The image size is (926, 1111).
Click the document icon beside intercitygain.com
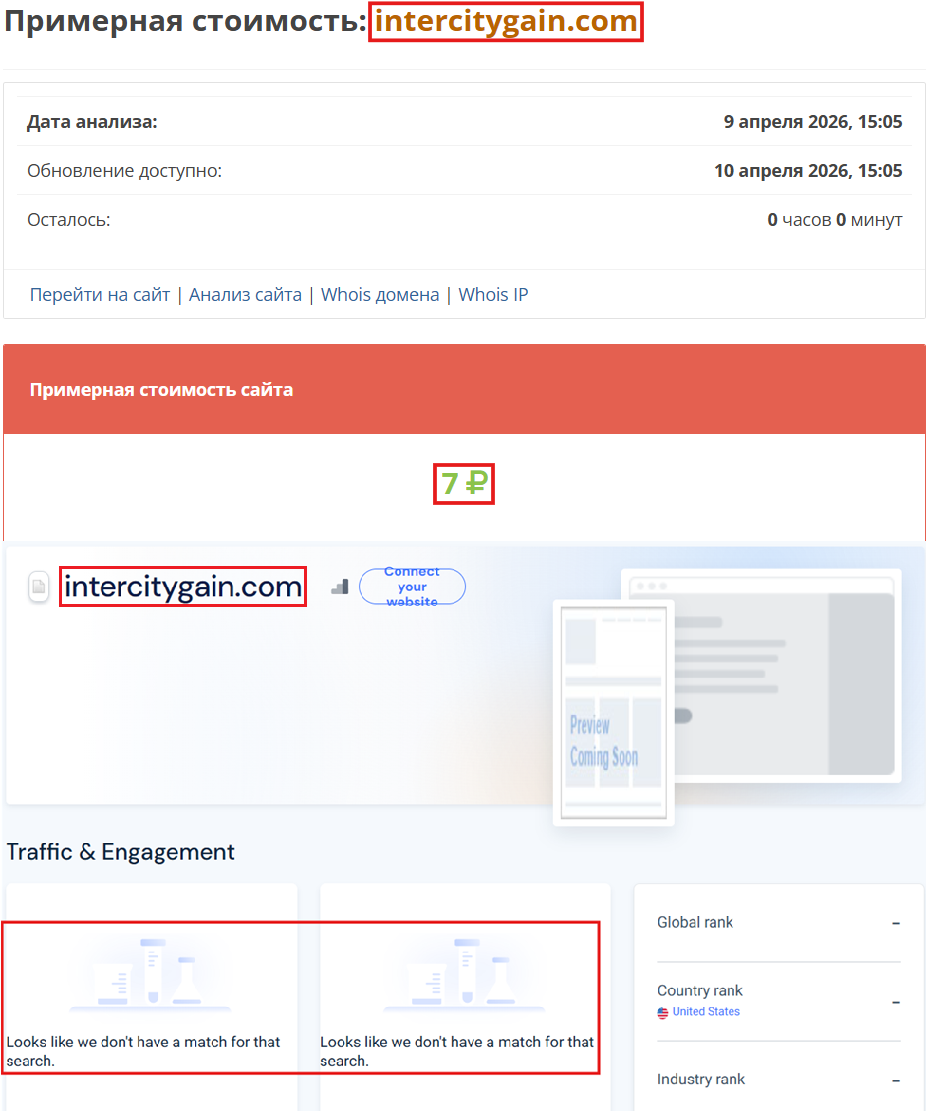coord(37,587)
